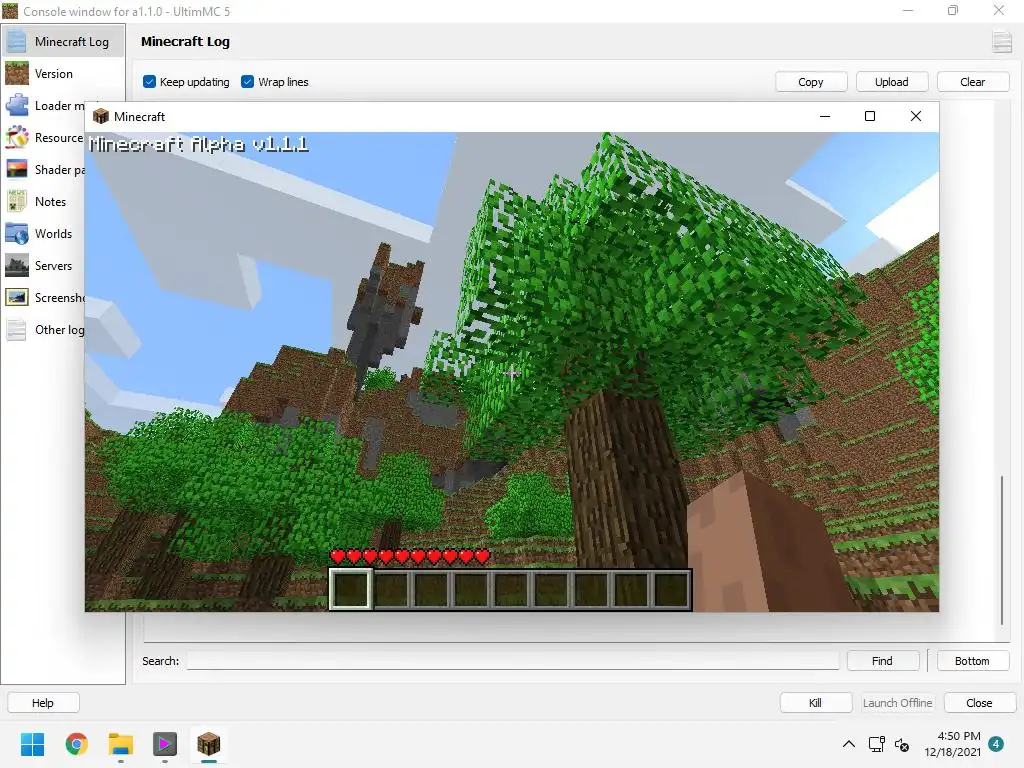Click the Close console button
Image resolution: width=1024 pixels, height=768 pixels.
[x=980, y=703]
